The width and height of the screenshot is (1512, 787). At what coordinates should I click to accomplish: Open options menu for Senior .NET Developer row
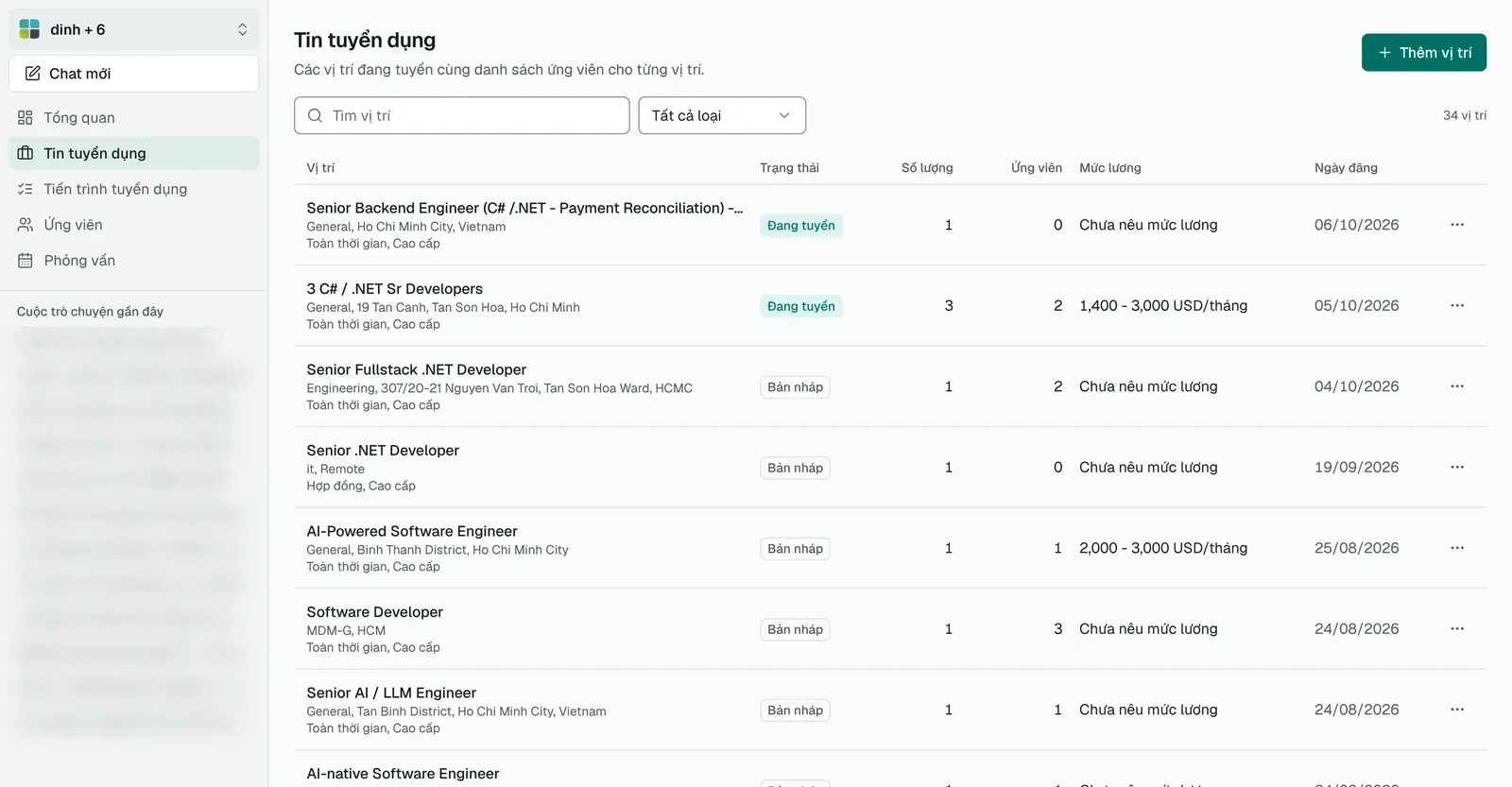point(1457,468)
